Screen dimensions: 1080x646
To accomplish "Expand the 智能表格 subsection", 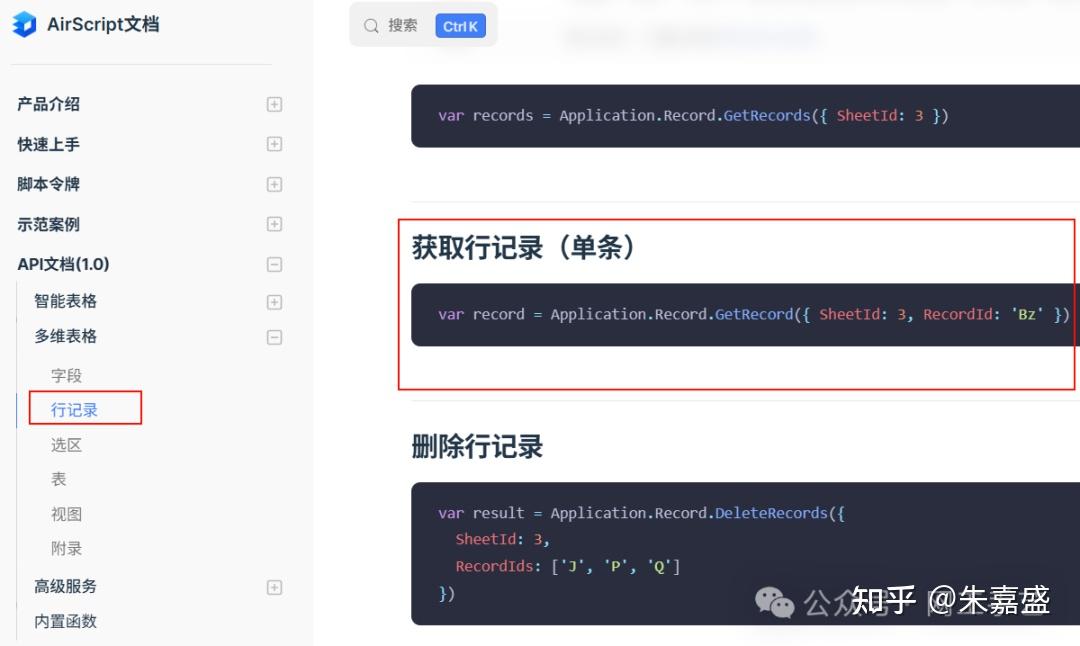I will point(274,302).
